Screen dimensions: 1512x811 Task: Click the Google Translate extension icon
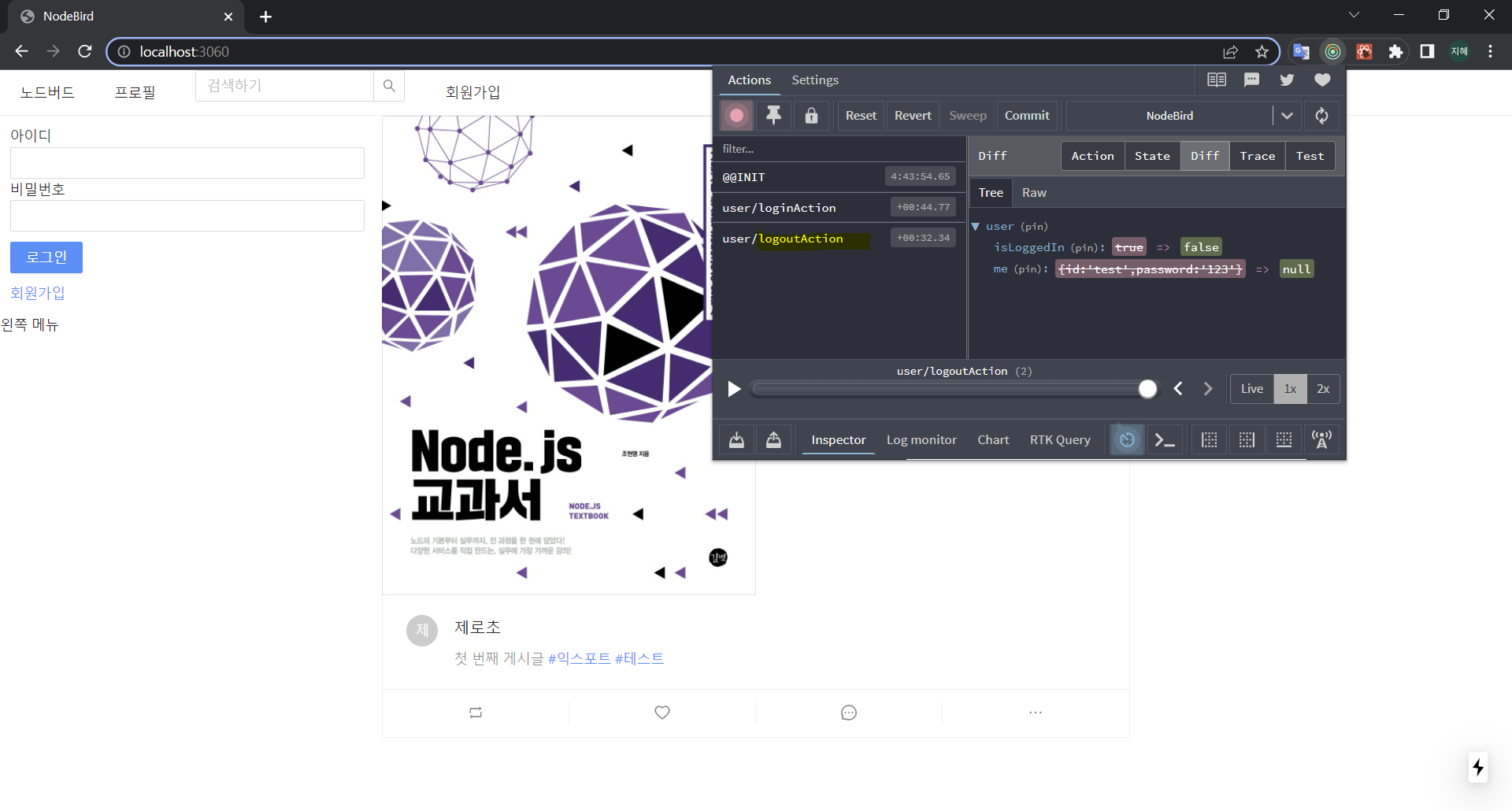1301,52
